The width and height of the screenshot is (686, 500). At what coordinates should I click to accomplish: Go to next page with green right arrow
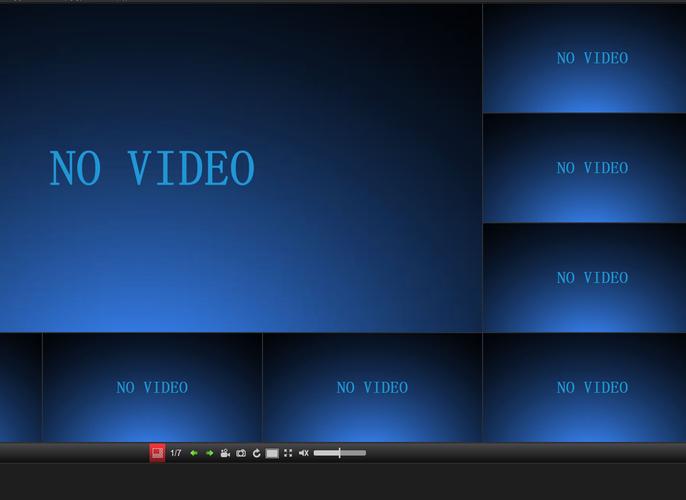tap(210, 453)
